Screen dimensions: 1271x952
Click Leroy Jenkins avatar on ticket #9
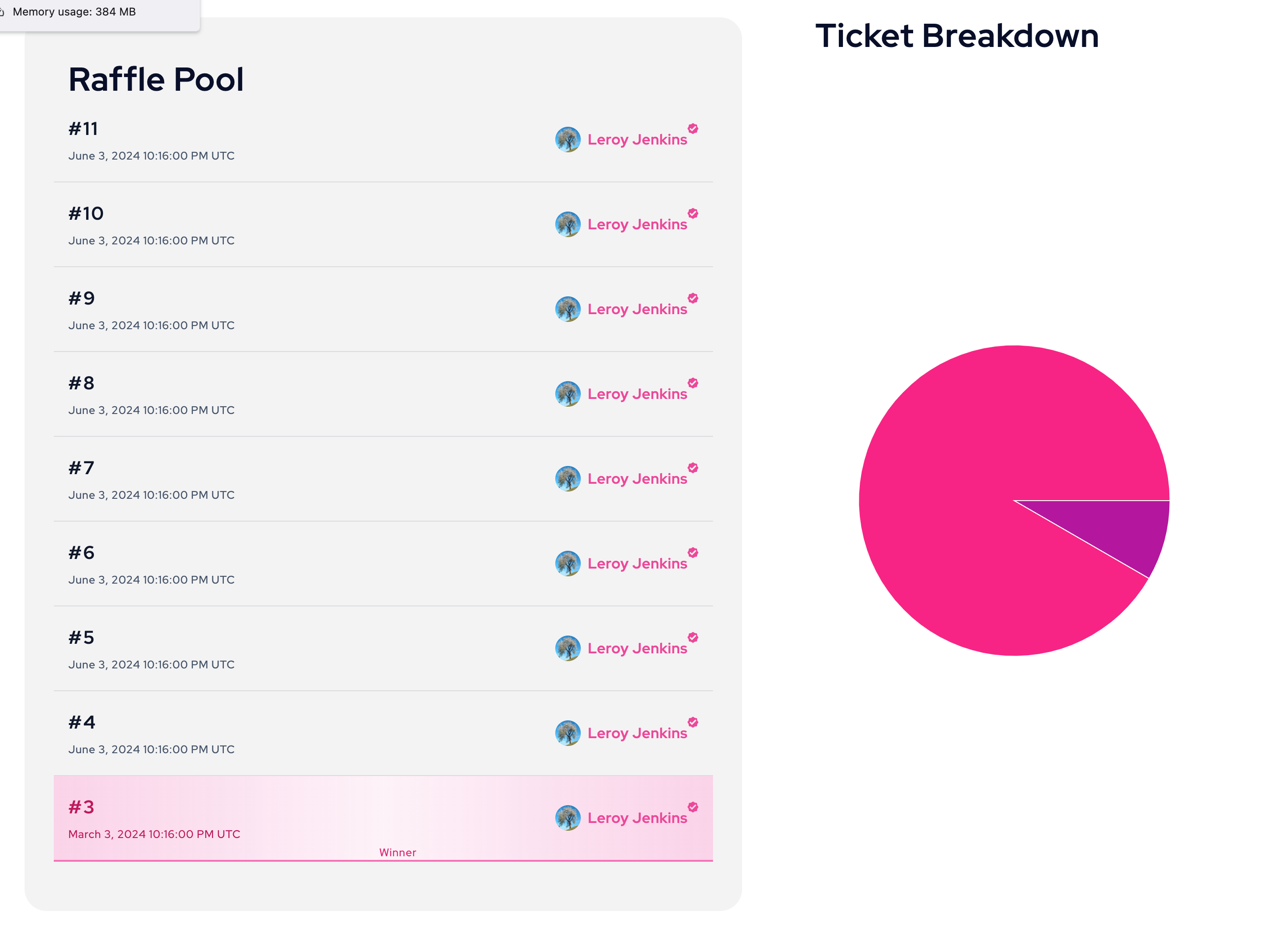[x=568, y=309]
